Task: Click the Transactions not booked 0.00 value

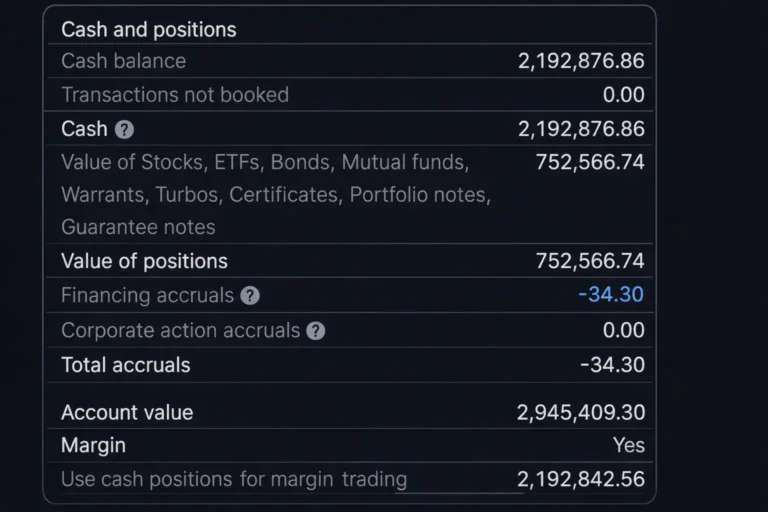Action: [x=623, y=95]
